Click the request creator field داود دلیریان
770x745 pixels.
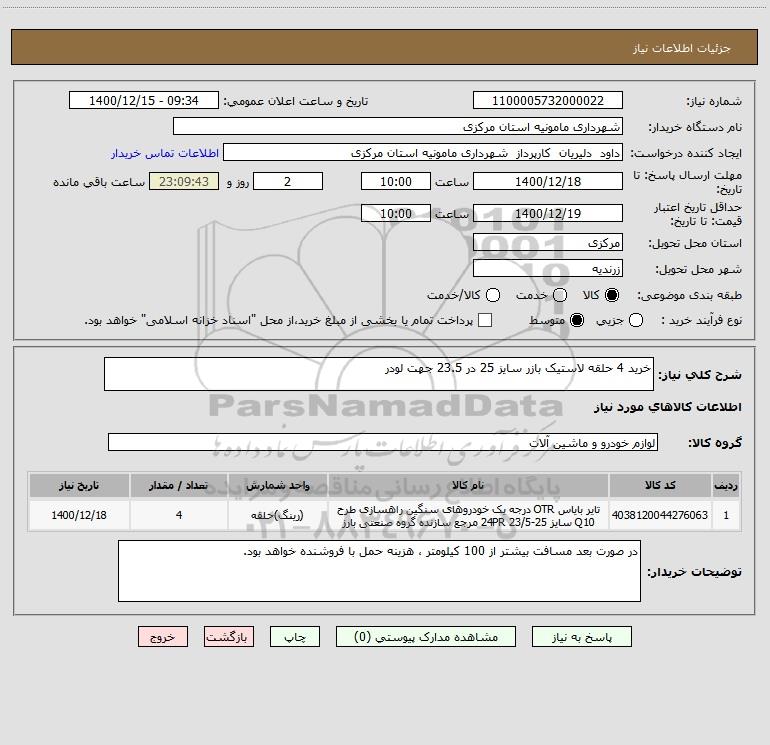[423, 153]
